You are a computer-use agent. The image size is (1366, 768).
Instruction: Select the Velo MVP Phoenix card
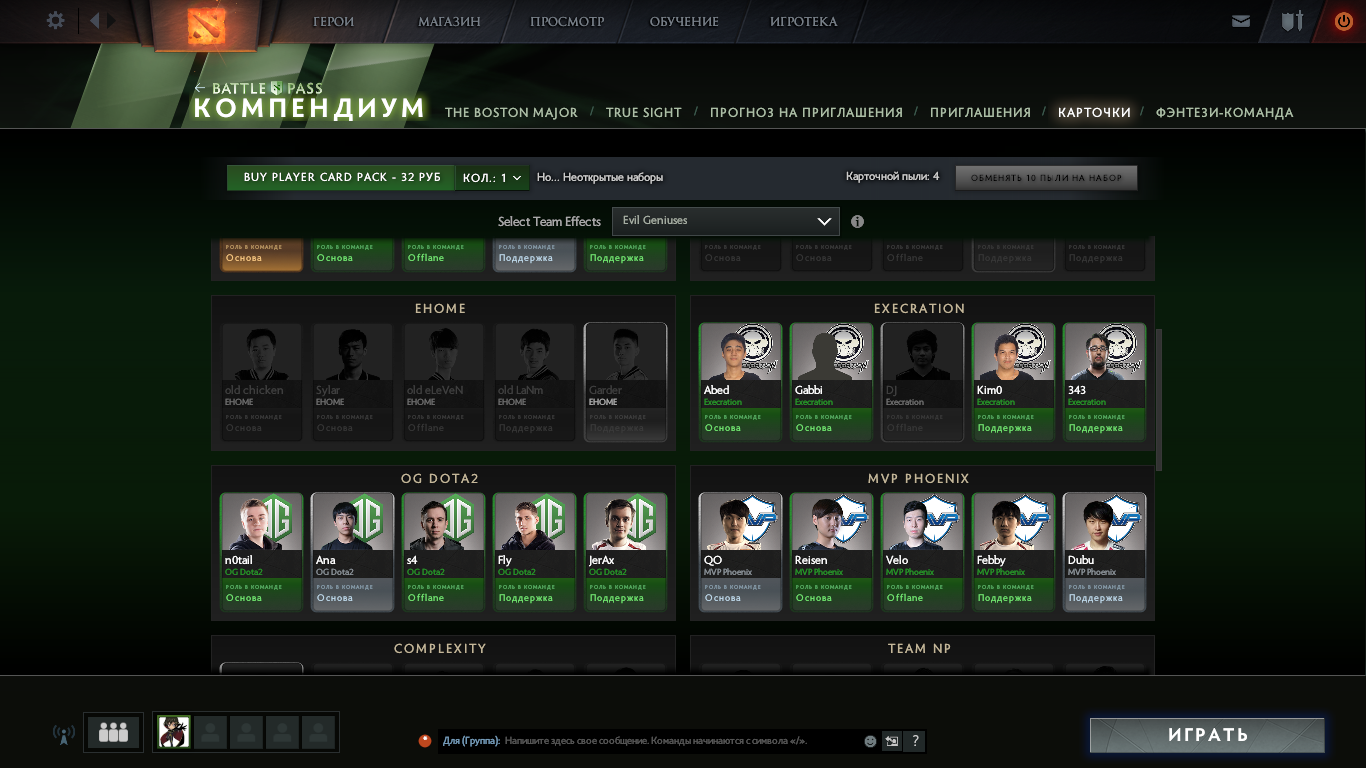922,552
